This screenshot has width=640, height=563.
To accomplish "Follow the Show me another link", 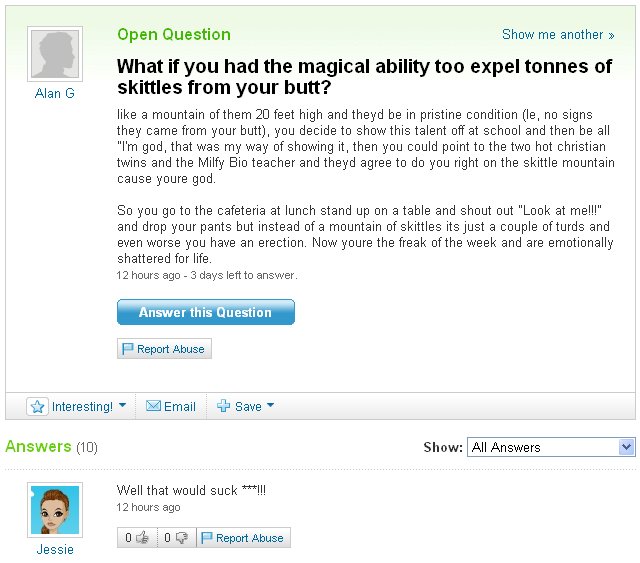I will click(558, 34).
